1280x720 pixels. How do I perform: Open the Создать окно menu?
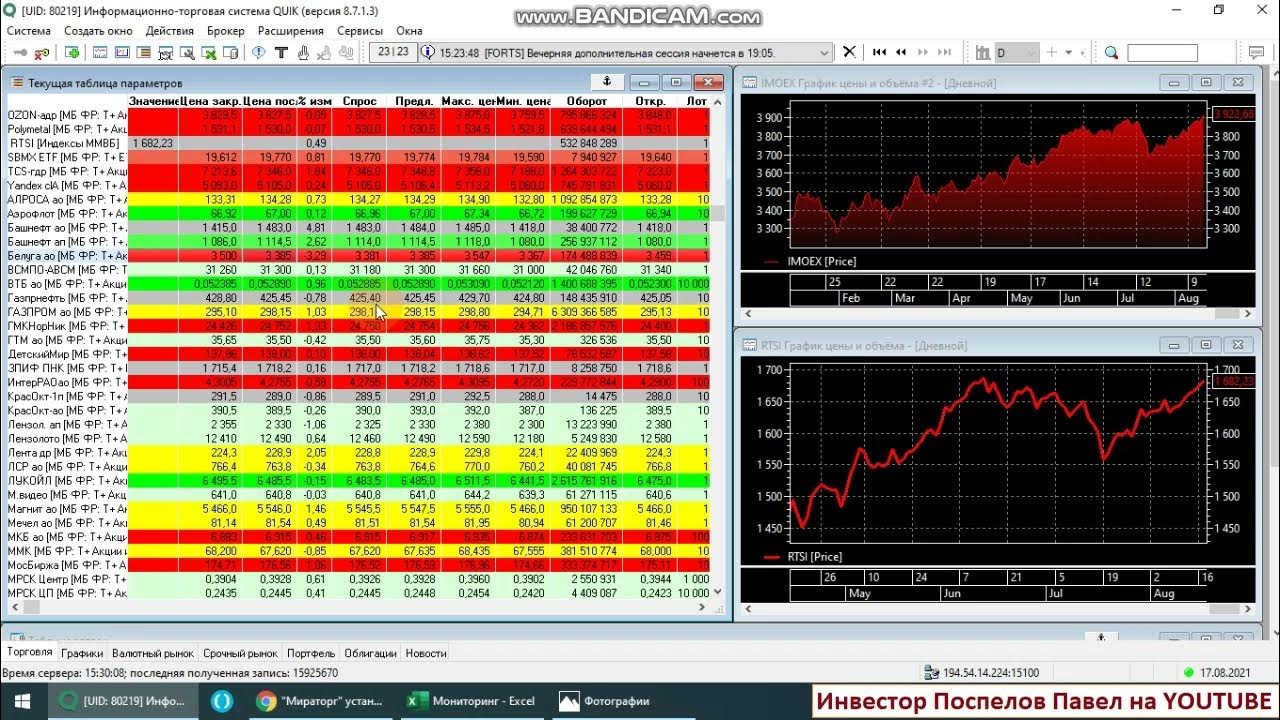pos(98,31)
